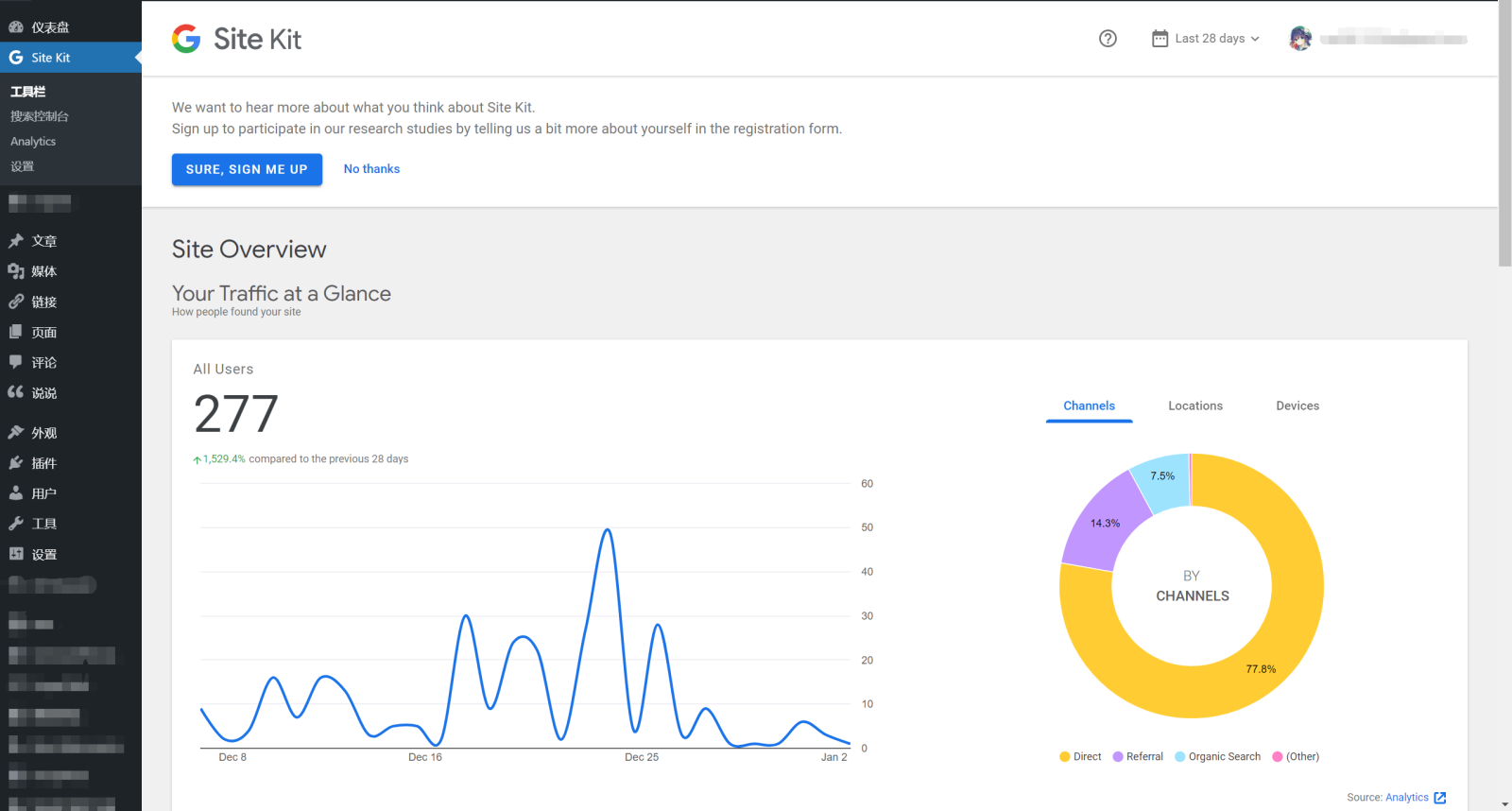The height and width of the screenshot is (811, 1512).
Task: Click the Referral purple legend dot
Action: [1118, 757]
